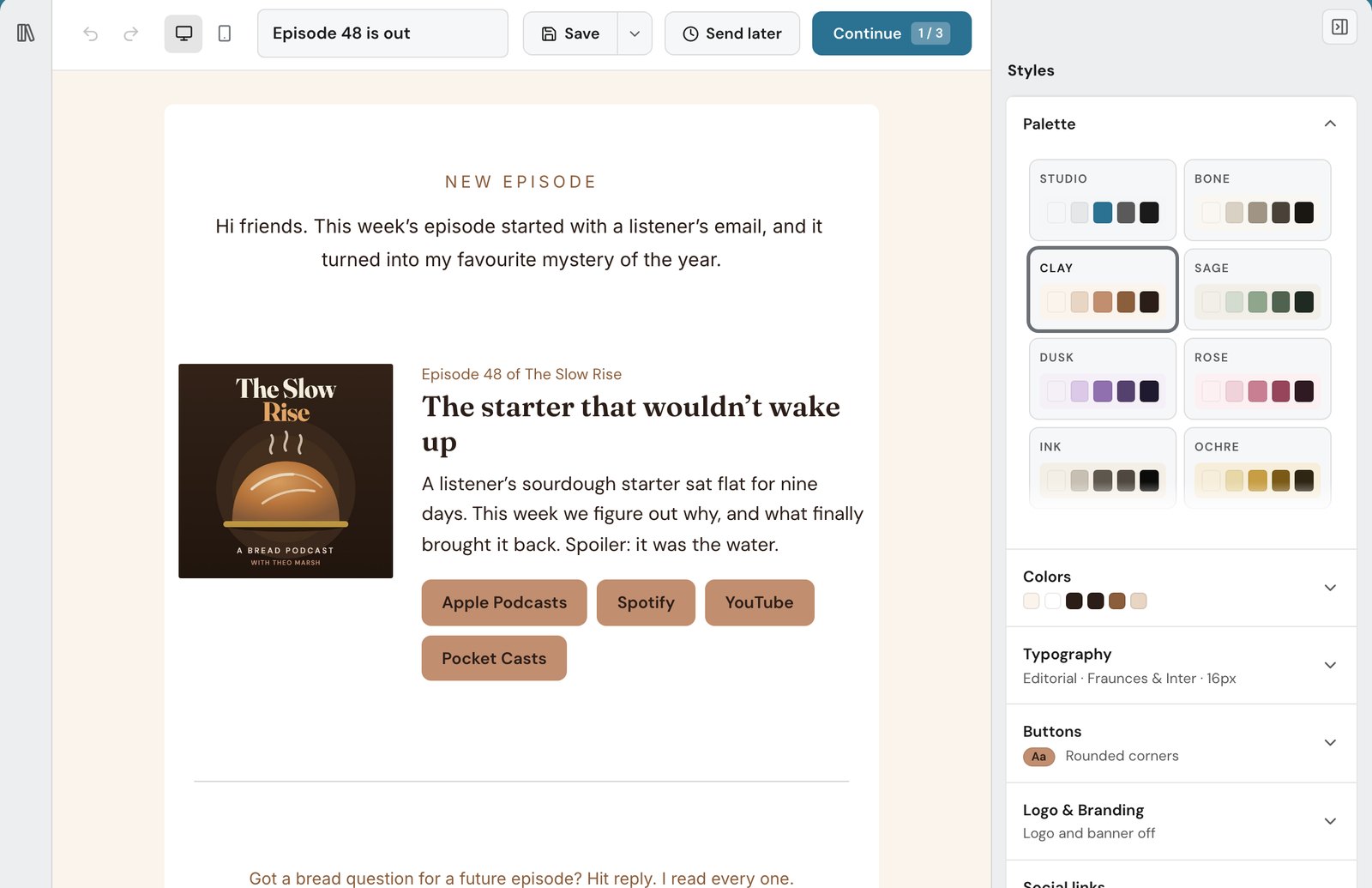Viewport: 1372px width, 888px height.
Task: Redo the last change
Action: tap(131, 33)
